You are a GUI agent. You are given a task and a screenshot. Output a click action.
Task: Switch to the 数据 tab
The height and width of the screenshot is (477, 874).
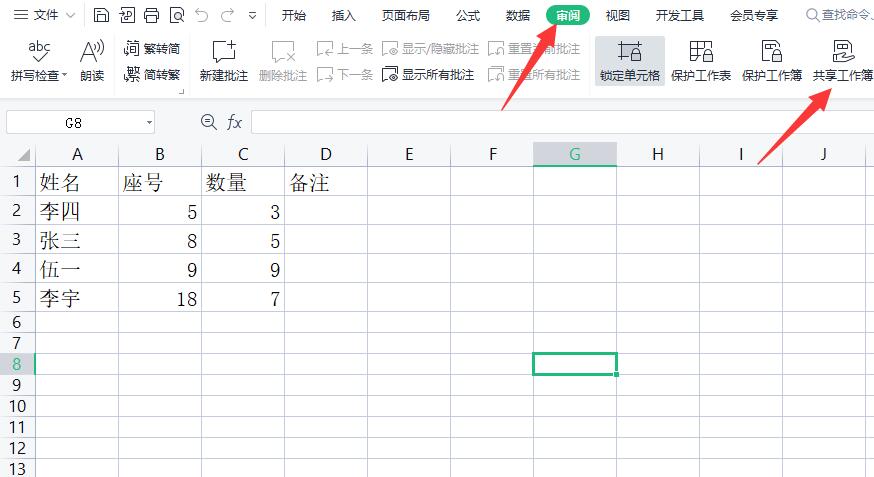point(518,16)
